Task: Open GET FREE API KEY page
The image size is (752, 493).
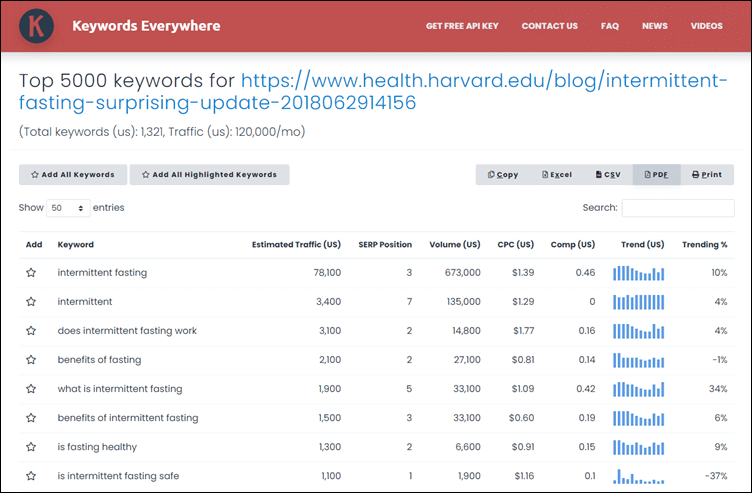Action: tap(462, 26)
